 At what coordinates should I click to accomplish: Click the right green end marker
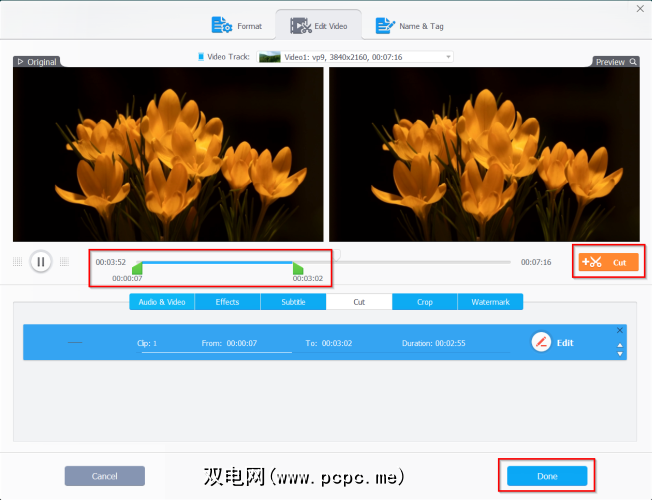pos(298,268)
